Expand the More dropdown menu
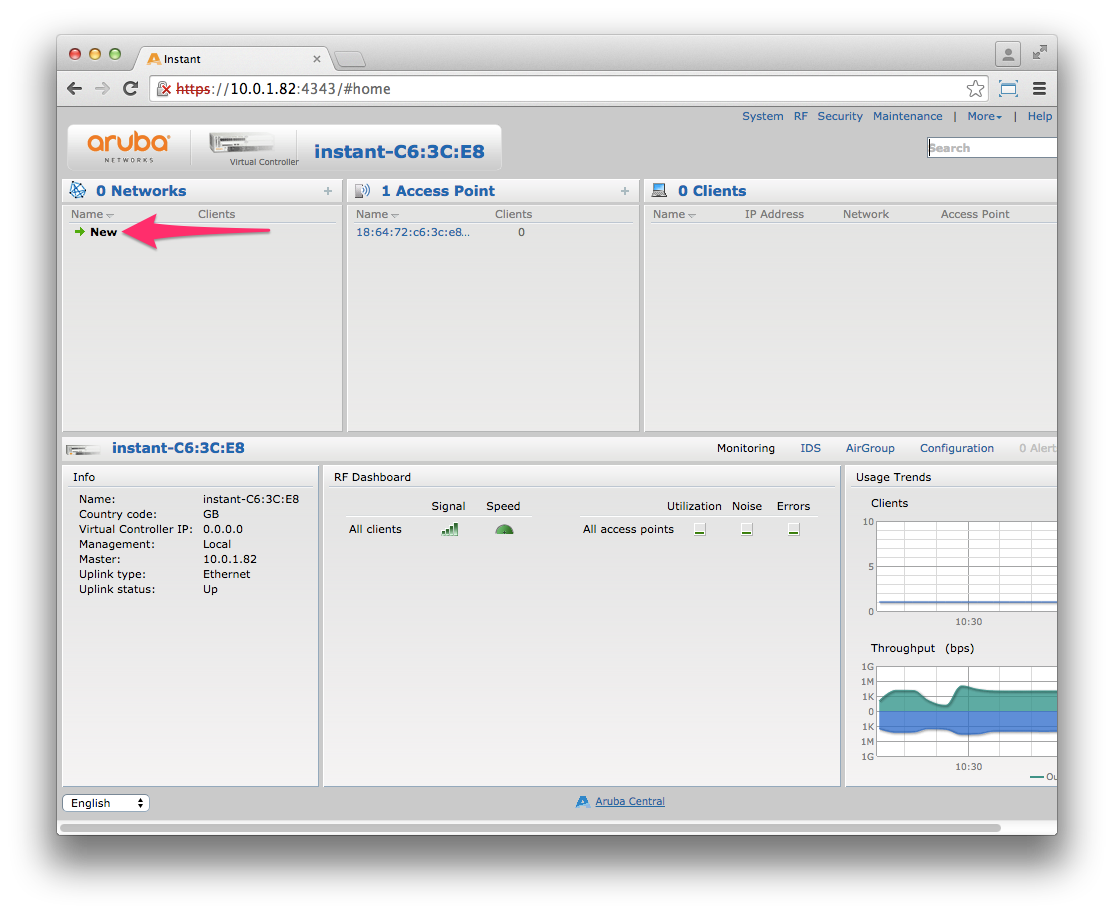The height and width of the screenshot is (914, 1114). [984, 116]
